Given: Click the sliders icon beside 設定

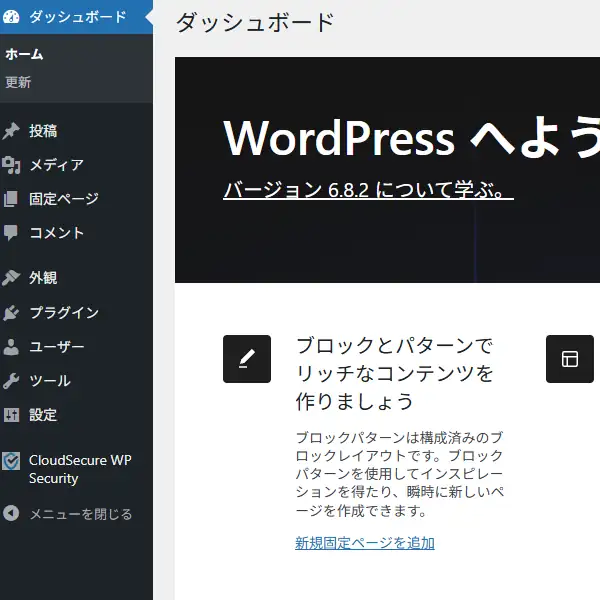Looking at the screenshot, I should (11, 415).
